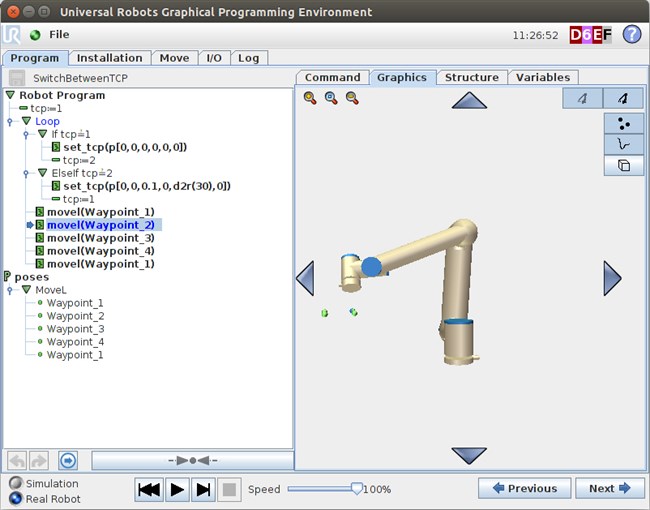
Task: Click the program tree search bar
Action: (192, 461)
